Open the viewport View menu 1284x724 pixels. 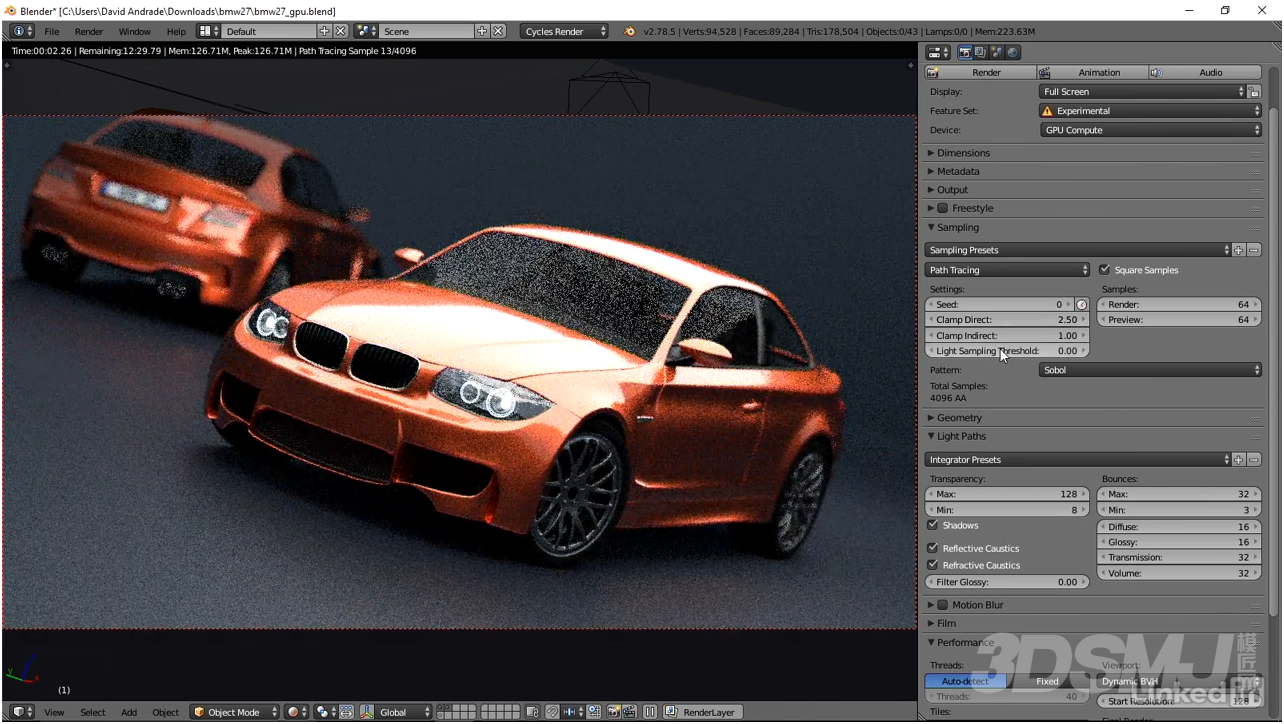[x=54, y=712]
